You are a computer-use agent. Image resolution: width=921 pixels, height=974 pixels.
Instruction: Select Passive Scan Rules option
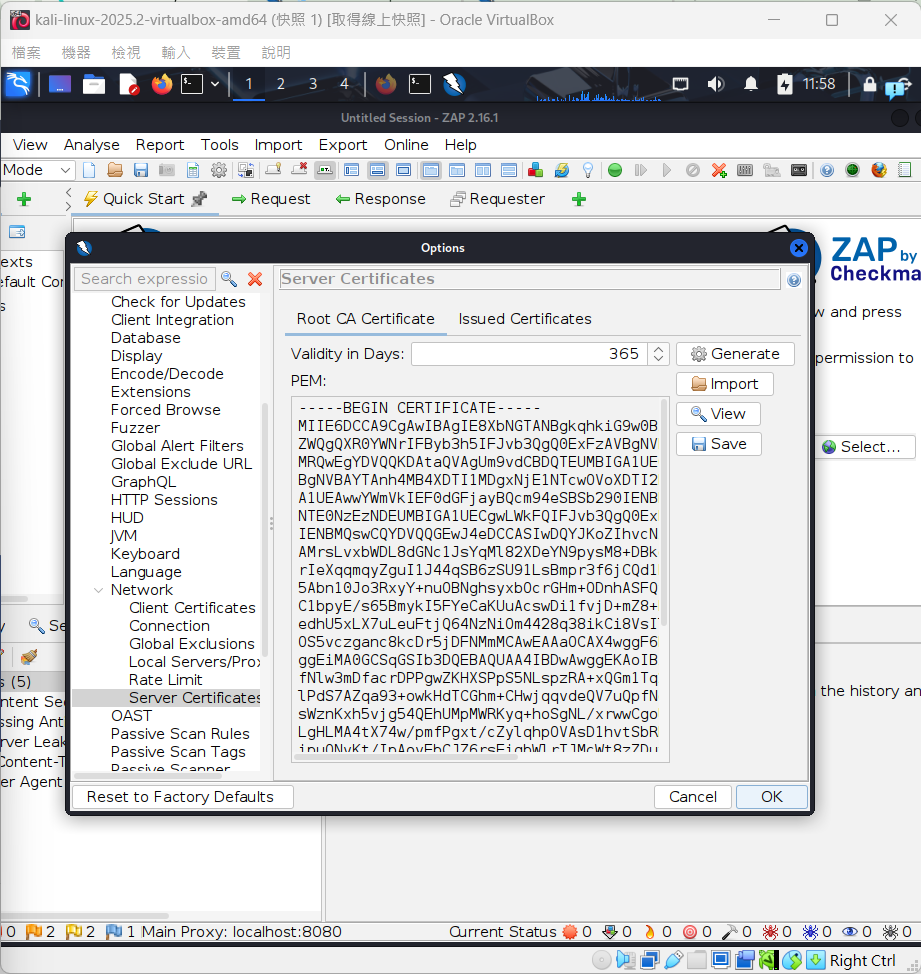180,734
